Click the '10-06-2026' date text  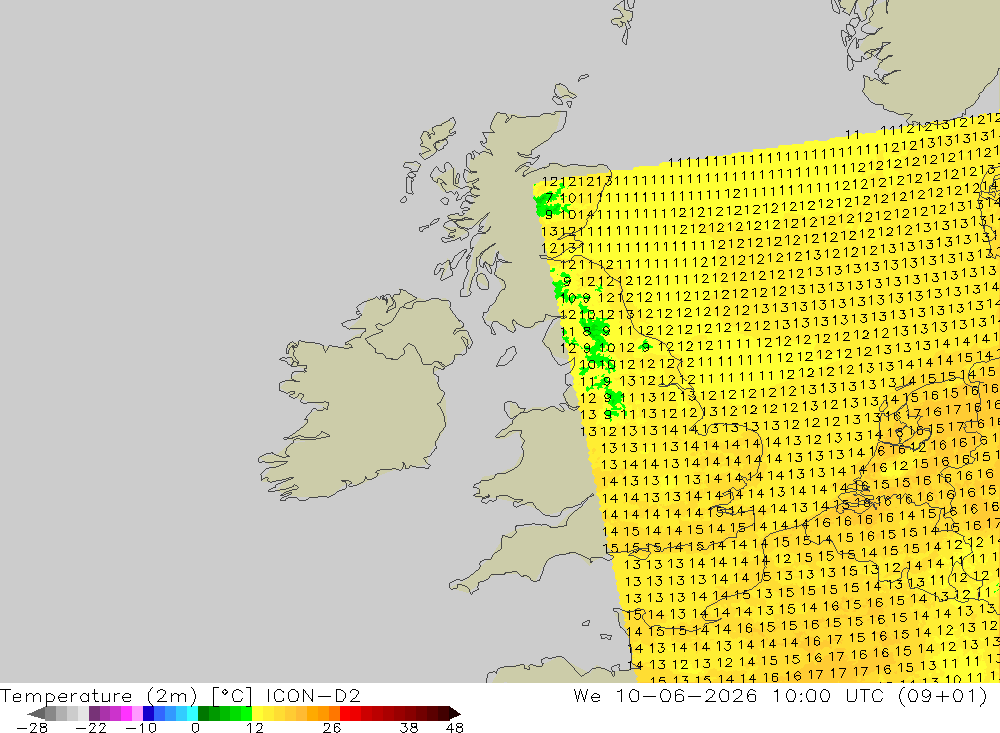pyautogui.click(x=686, y=695)
